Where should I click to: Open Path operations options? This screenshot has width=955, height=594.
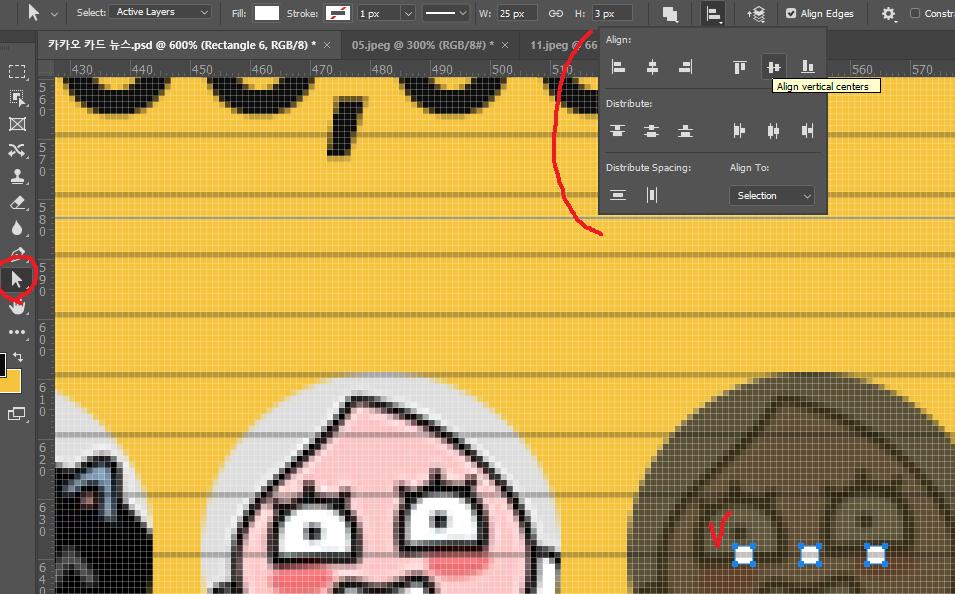[671, 14]
